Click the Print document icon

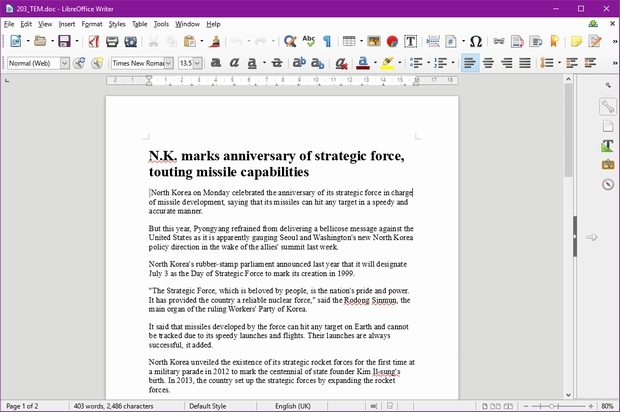(111, 41)
